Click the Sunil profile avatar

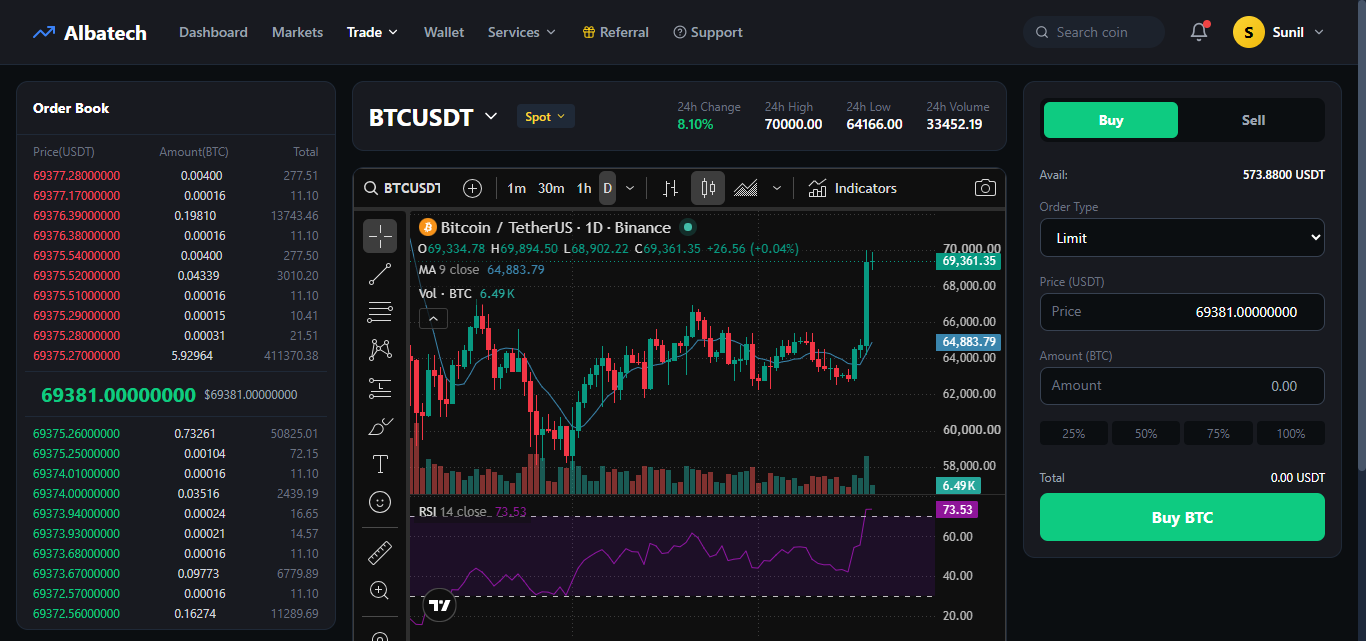[x=1249, y=32]
